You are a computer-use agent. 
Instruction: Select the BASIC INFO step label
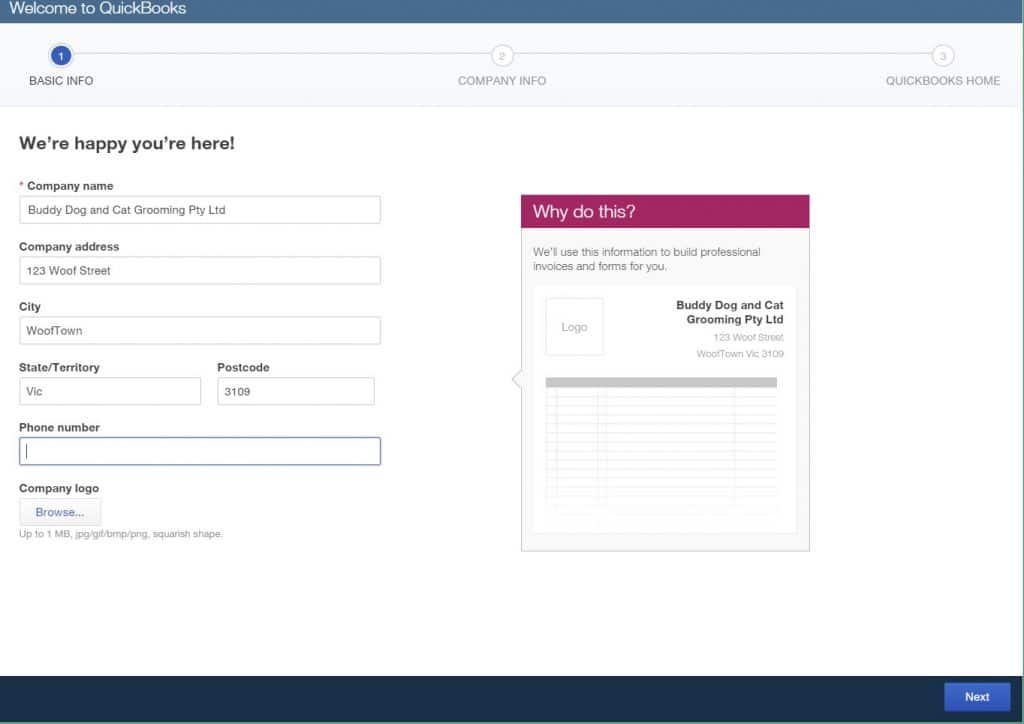pyautogui.click(x=61, y=81)
